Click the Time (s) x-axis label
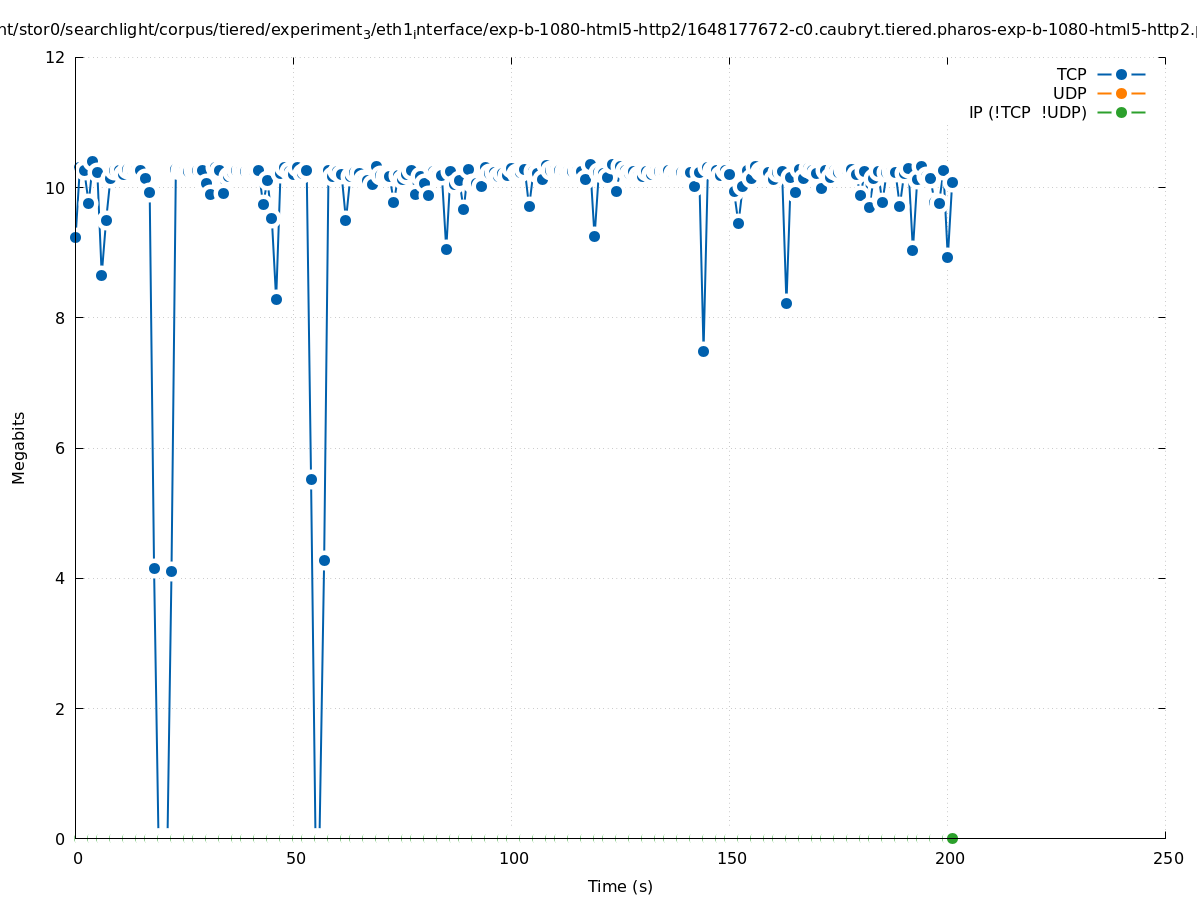Screen dimensions: 1197x900 (x=620, y=886)
